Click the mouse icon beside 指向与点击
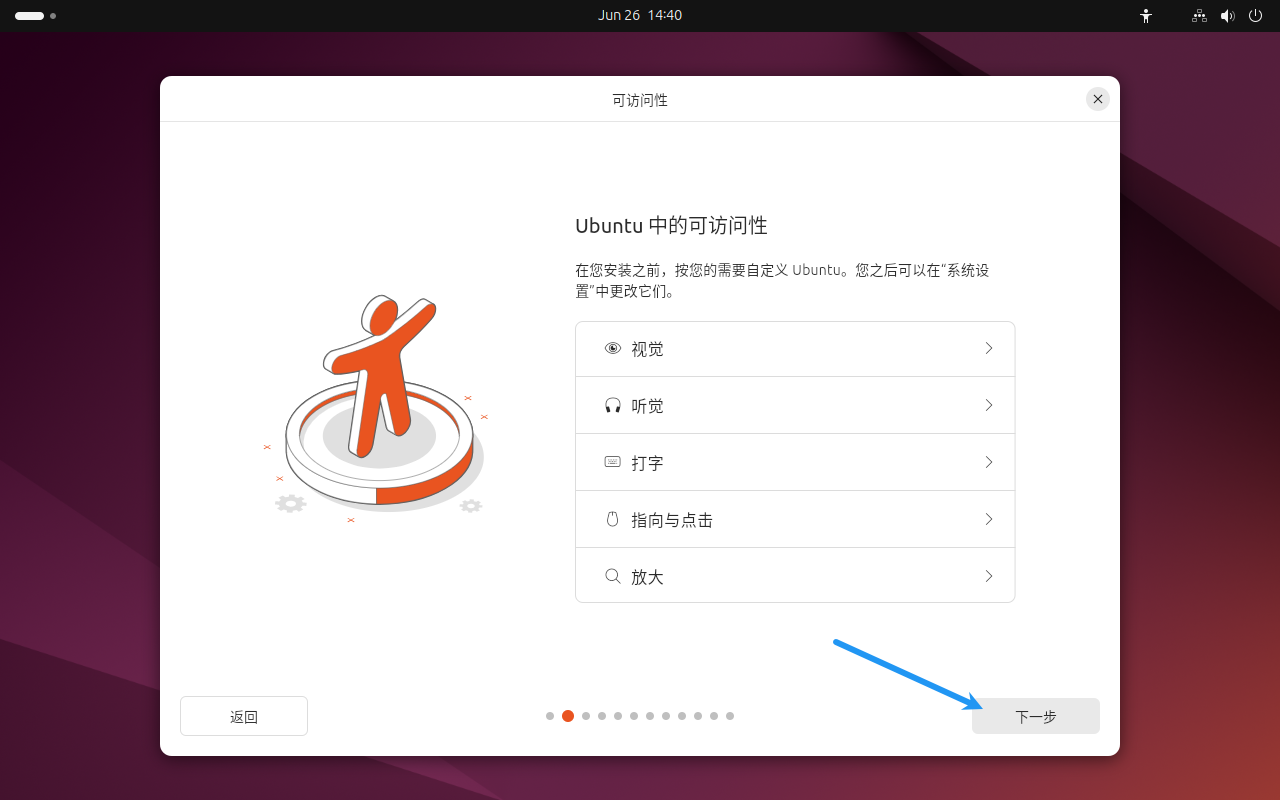The height and width of the screenshot is (800, 1280). (613, 520)
